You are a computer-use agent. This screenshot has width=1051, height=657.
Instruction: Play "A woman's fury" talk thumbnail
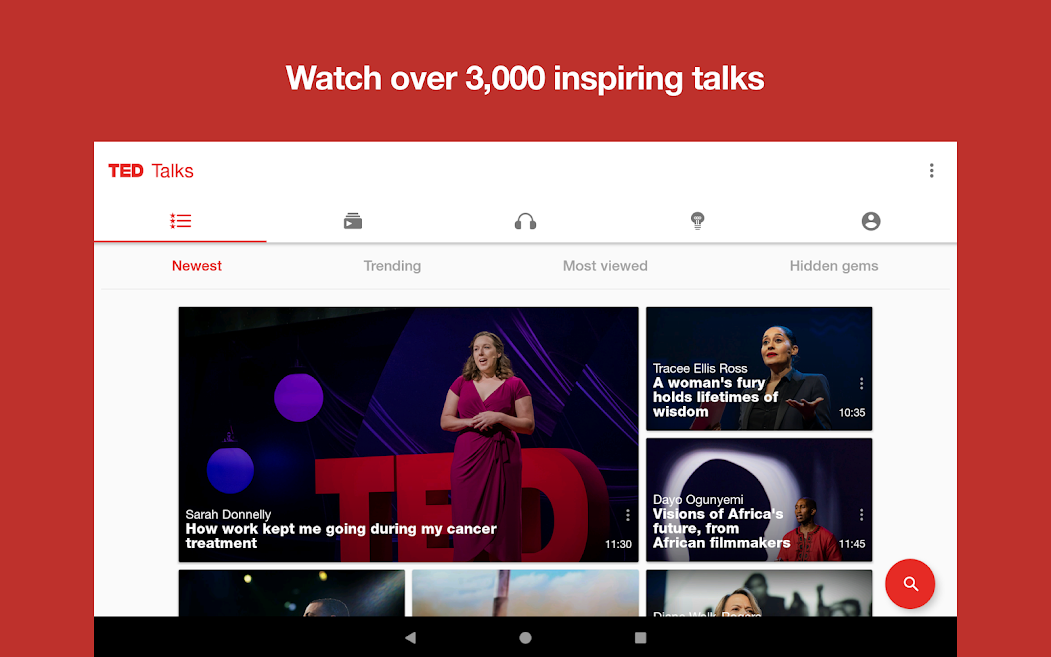750,360
